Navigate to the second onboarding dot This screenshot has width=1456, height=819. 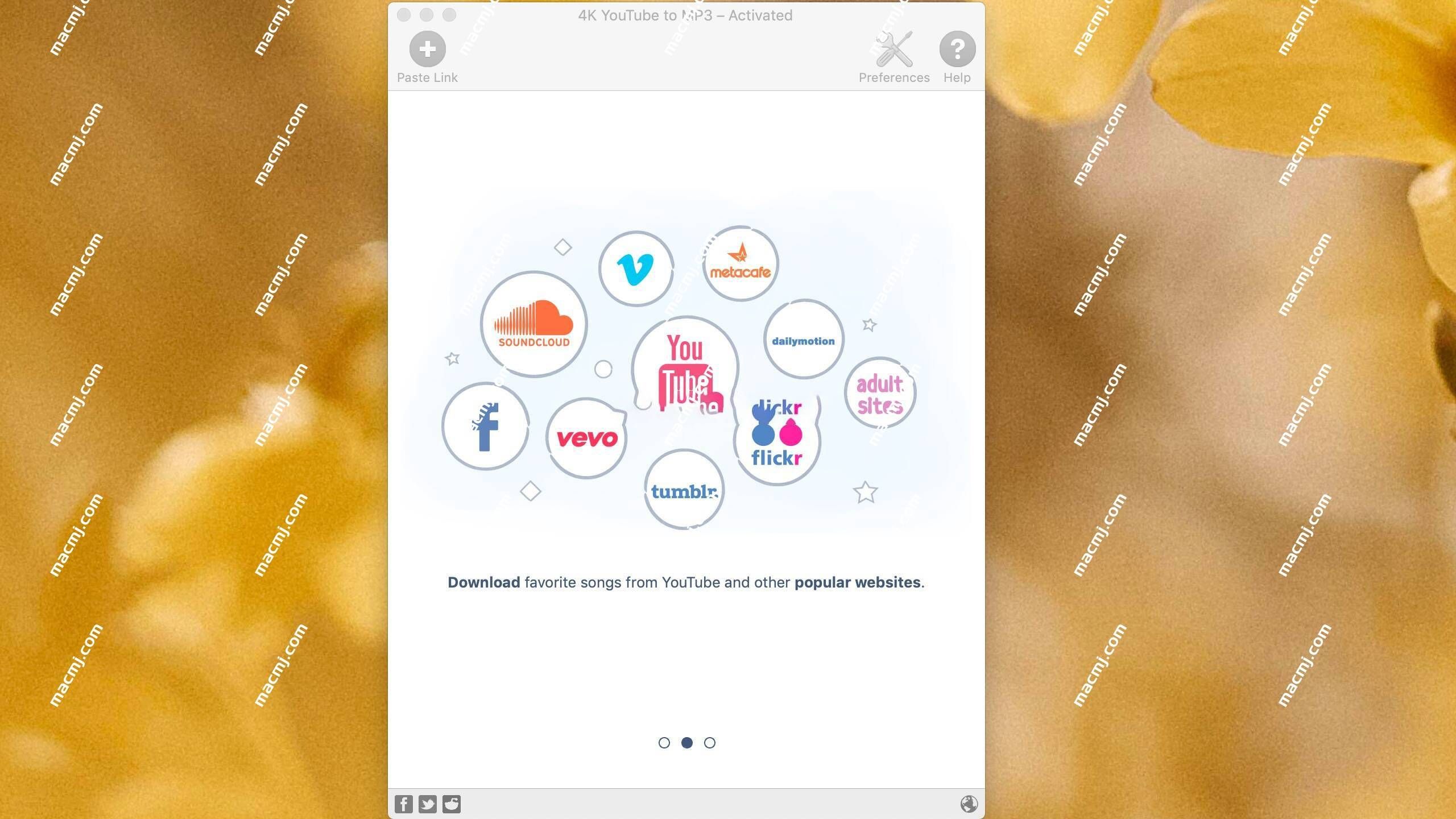(x=687, y=742)
